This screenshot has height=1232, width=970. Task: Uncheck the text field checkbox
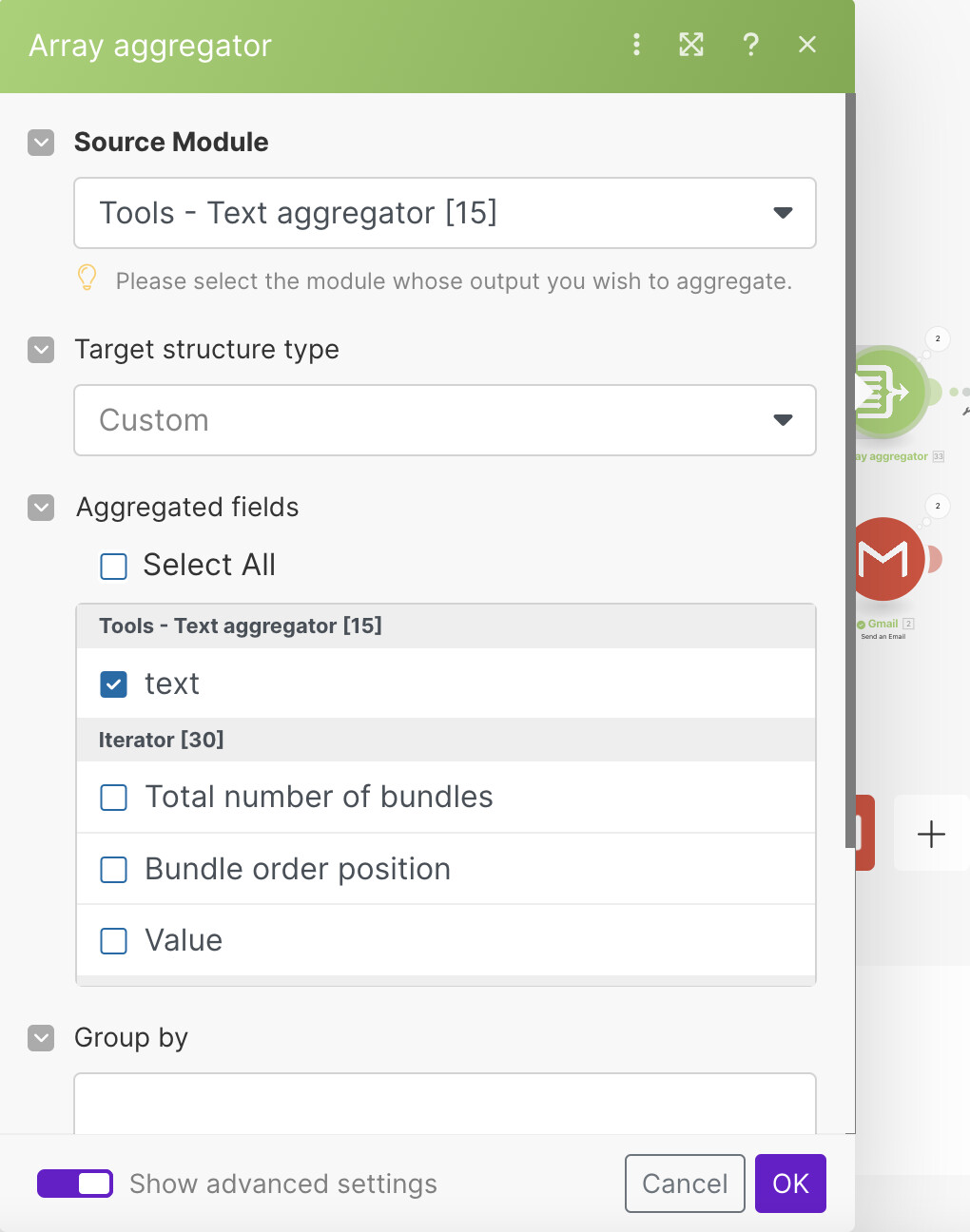tap(114, 684)
